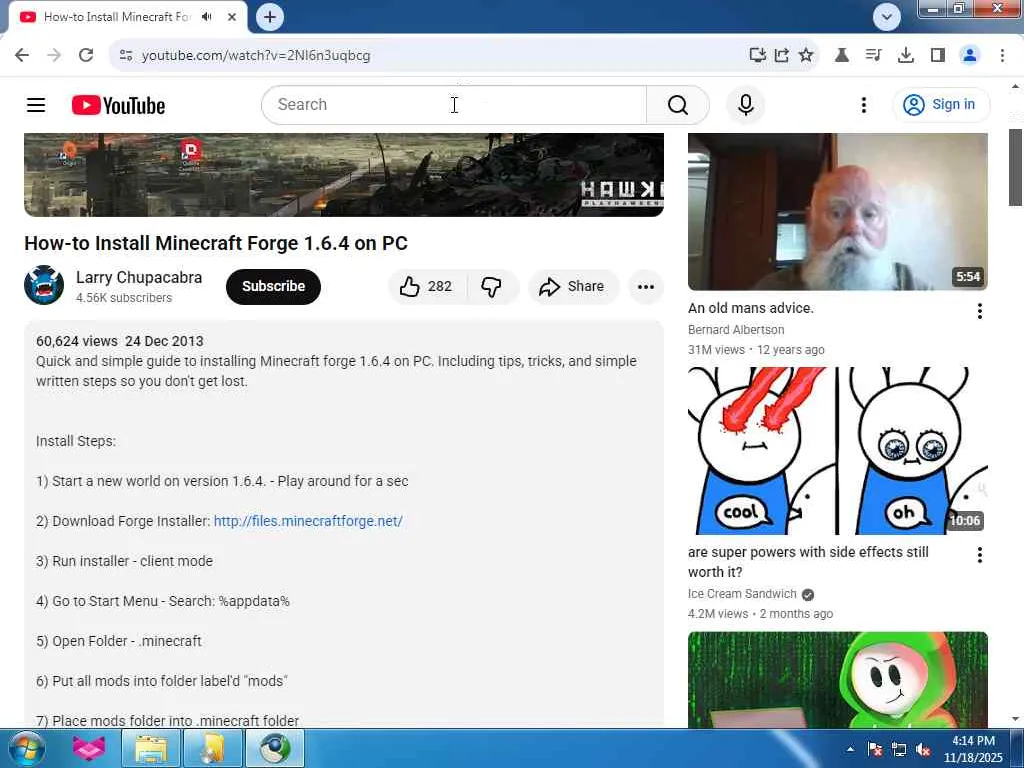
Task: Open the An old mans advice title
Action: (750, 308)
